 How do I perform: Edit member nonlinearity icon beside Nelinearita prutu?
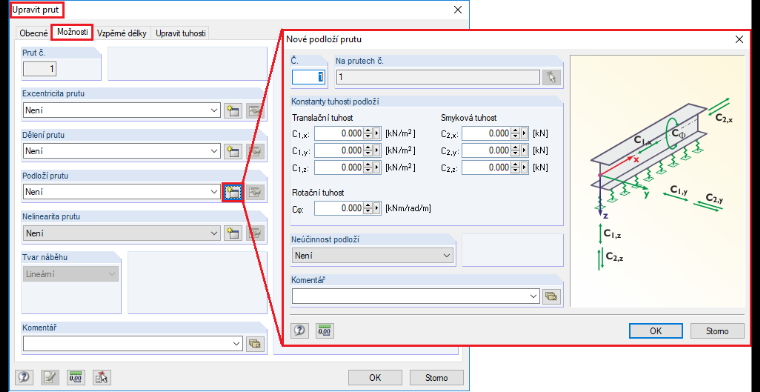[255, 233]
